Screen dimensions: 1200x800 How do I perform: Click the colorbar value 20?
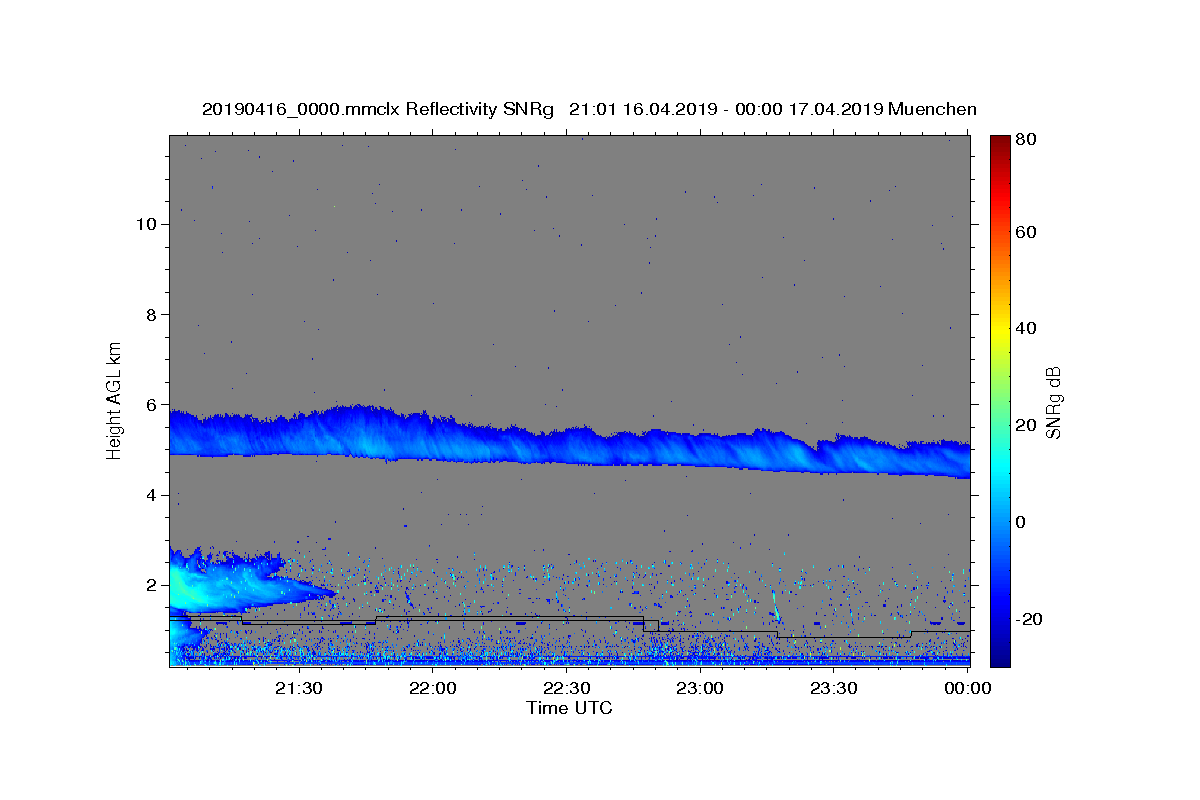[x=1026, y=425]
